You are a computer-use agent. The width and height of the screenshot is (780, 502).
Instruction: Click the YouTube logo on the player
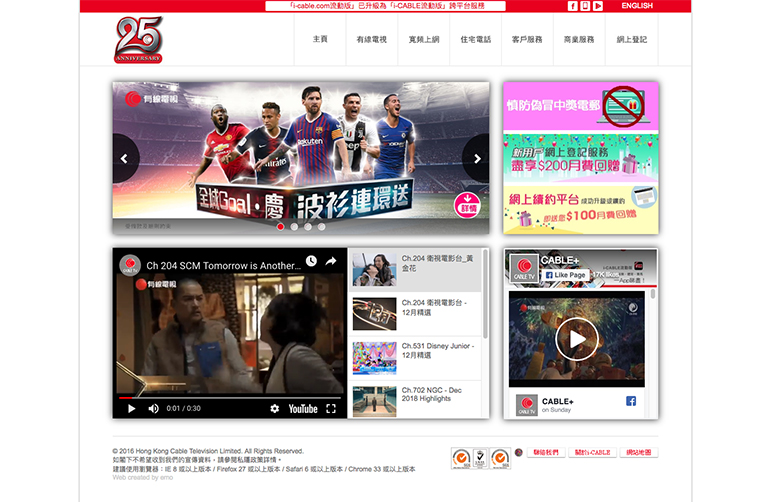[303, 408]
